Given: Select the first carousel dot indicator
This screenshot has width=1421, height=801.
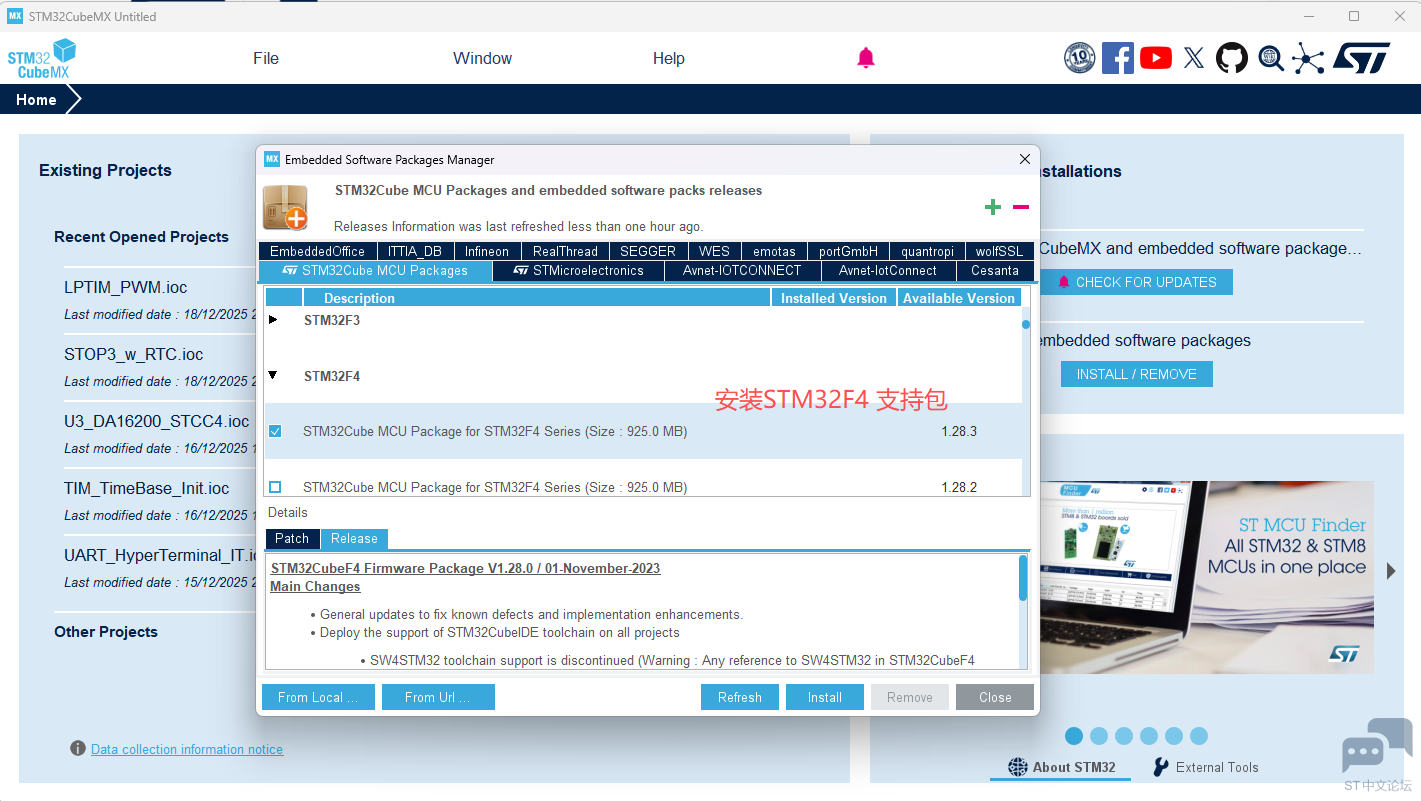Looking at the screenshot, I should point(1074,736).
